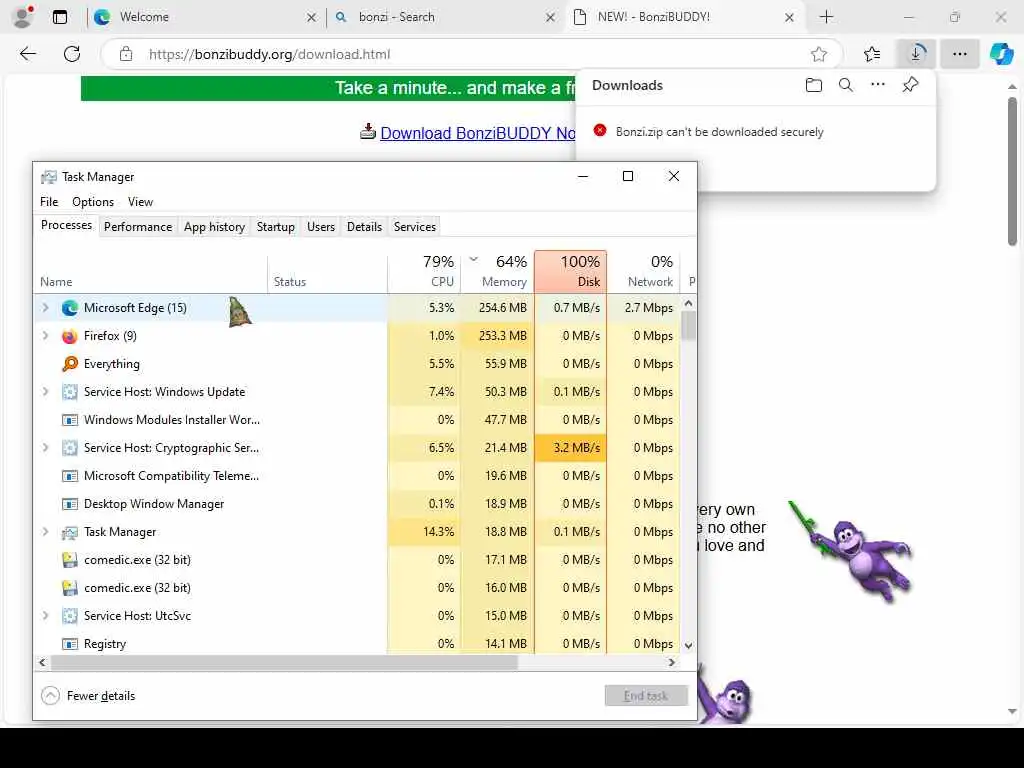Click the End task button
The width and height of the screenshot is (1024, 768).
646,696
